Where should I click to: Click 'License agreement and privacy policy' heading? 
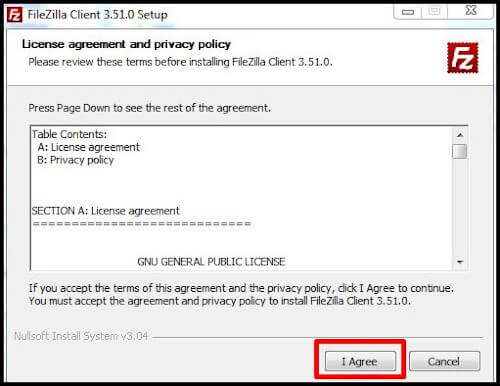[x=126, y=44]
